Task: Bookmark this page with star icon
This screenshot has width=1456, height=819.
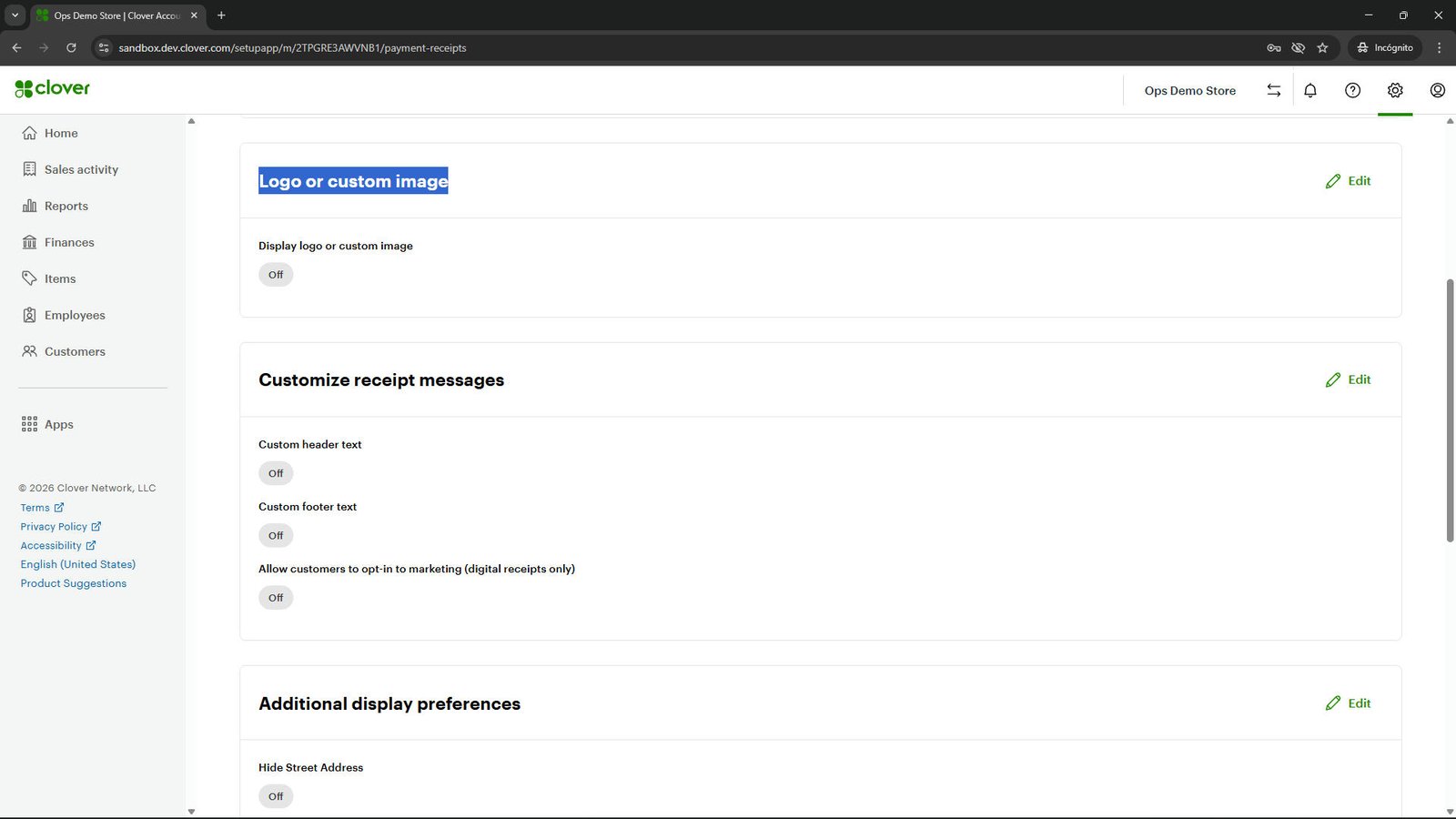Action: tap(1322, 47)
